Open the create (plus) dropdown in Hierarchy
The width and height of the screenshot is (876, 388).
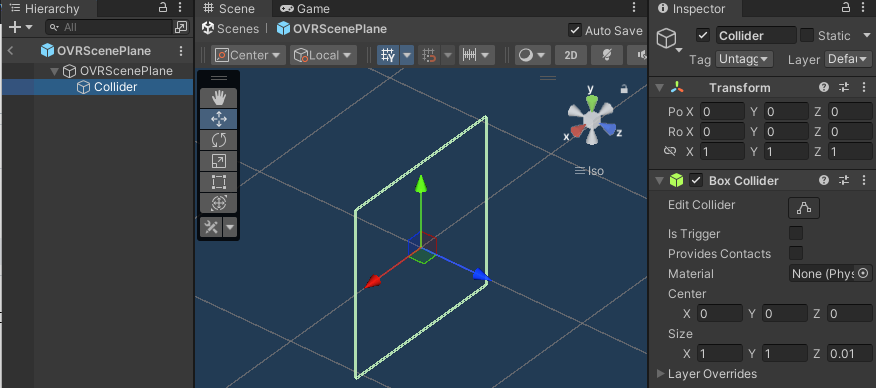21,27
